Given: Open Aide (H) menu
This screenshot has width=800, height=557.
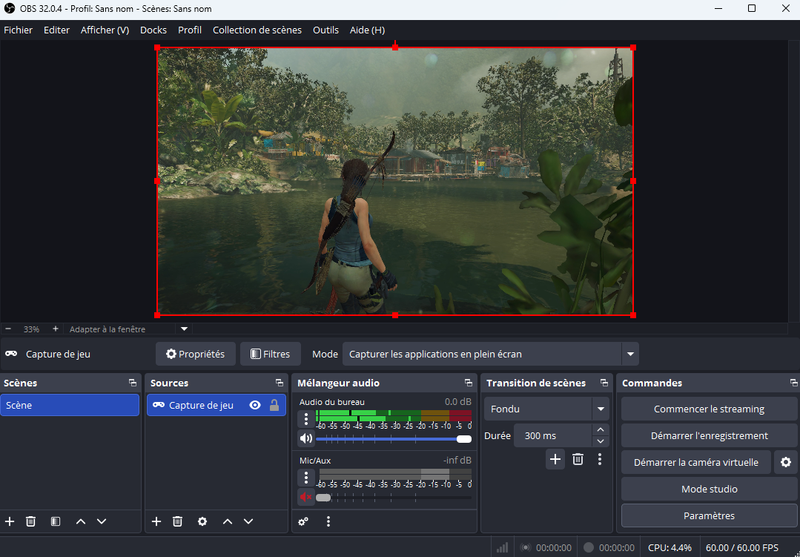Looking at the screenshot, I should click(367, 30).
